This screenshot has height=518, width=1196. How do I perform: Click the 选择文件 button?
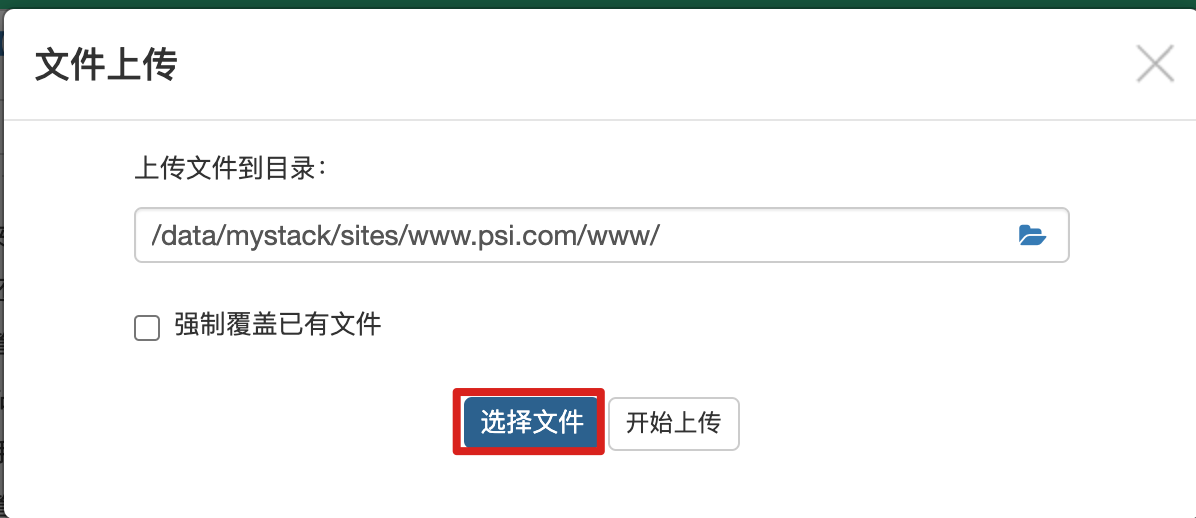pos(531,423)
